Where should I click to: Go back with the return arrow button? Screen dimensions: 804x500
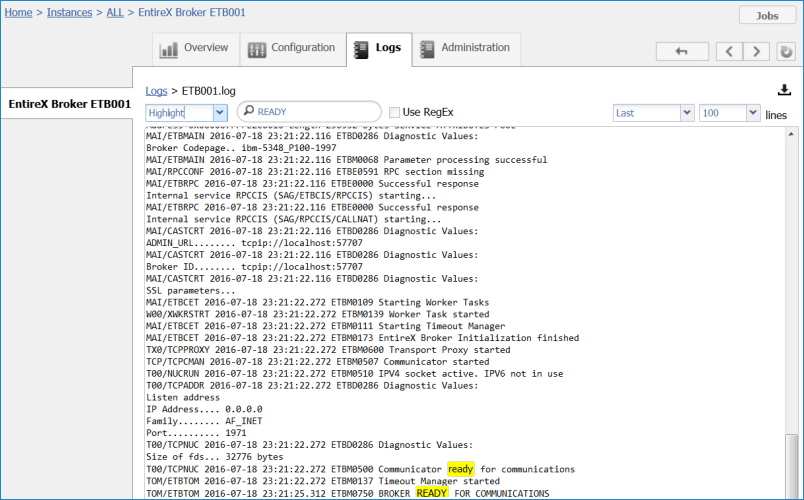(682, 51)
